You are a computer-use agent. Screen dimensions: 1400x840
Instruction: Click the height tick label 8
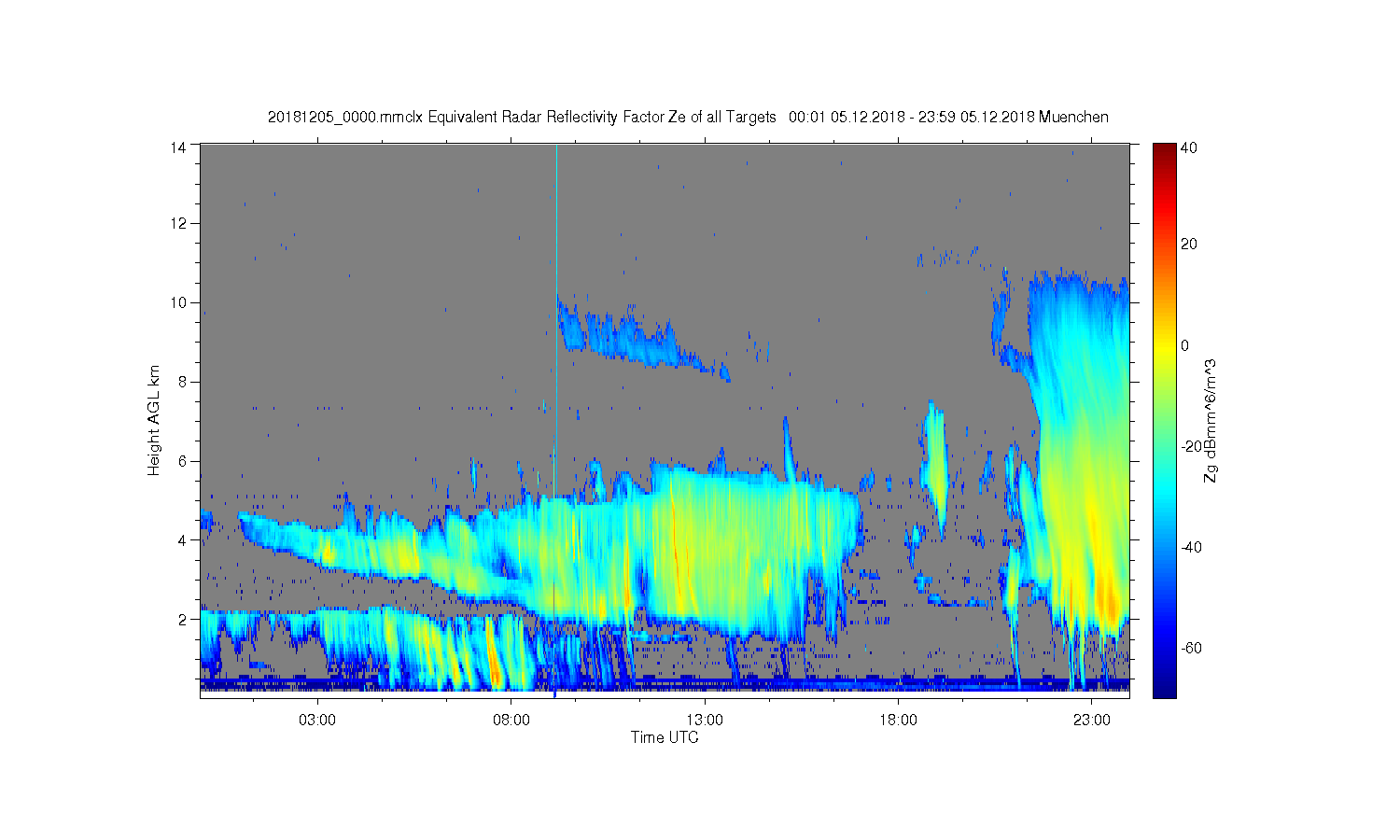(x=183, y=382)
